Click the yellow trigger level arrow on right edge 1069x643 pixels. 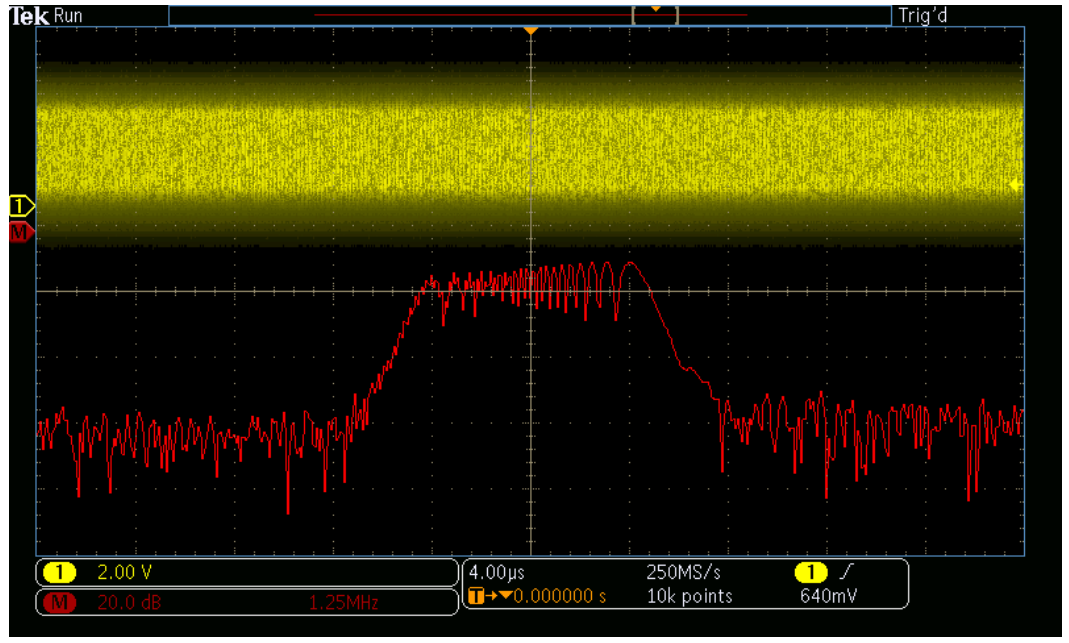tap(1015, 185)
